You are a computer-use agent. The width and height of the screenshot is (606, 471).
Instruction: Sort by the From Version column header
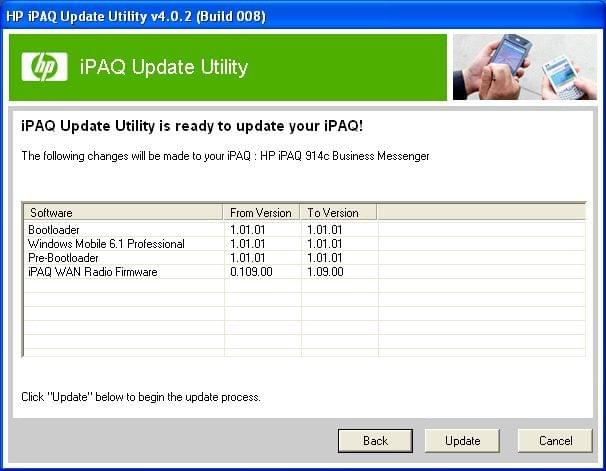[x=261, y=213]
